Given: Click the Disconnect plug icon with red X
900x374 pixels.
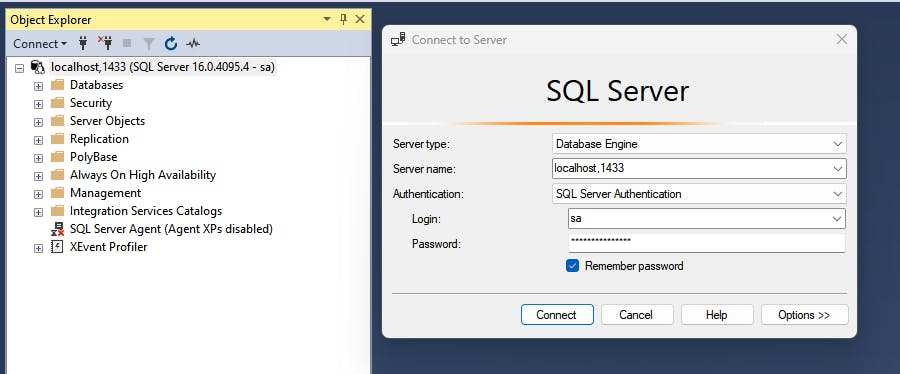Looking at the screenshot, I should (105, 43).
